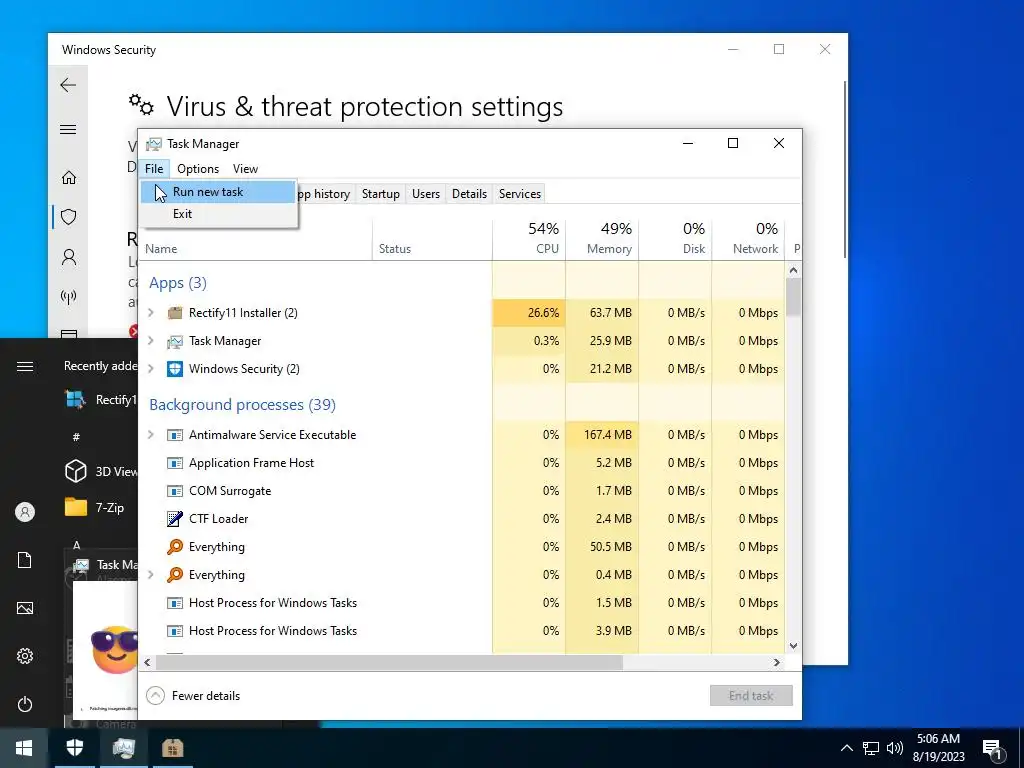The image size is (1024, 768).
Task: Open Documents from Start menu sidebar
Action: click(25, 560)
